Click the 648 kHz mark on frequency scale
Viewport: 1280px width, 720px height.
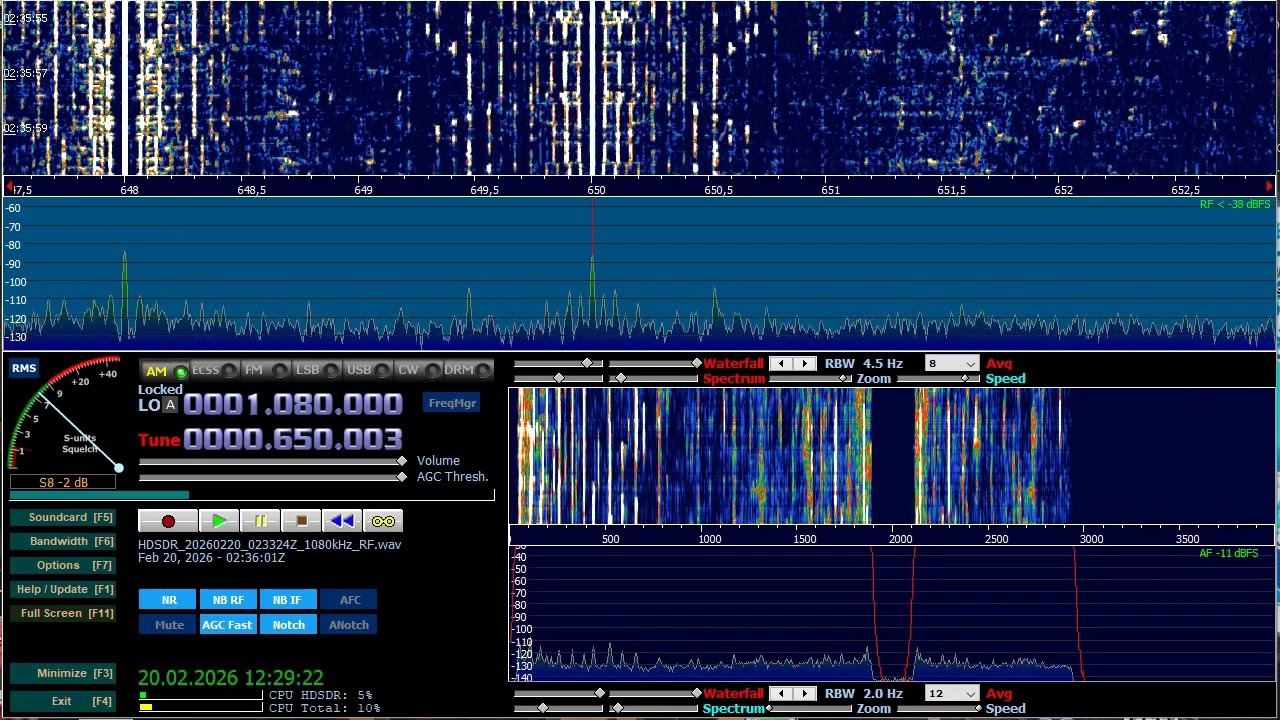[x=129, y=190]
